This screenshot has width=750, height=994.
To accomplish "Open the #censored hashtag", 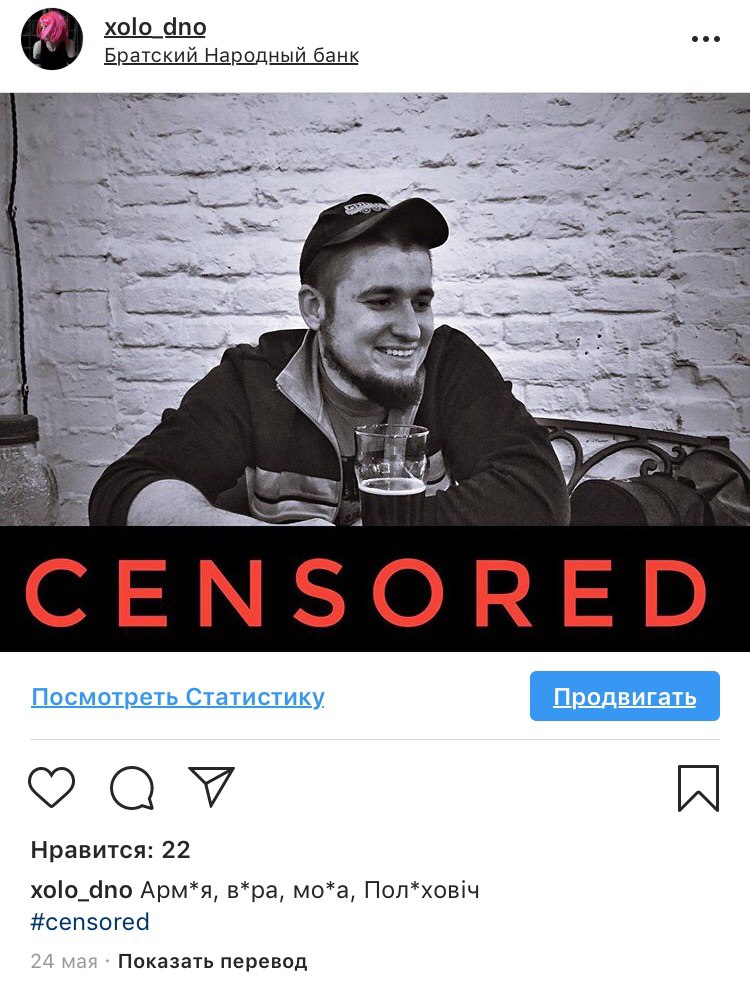I will click(90, 922).
